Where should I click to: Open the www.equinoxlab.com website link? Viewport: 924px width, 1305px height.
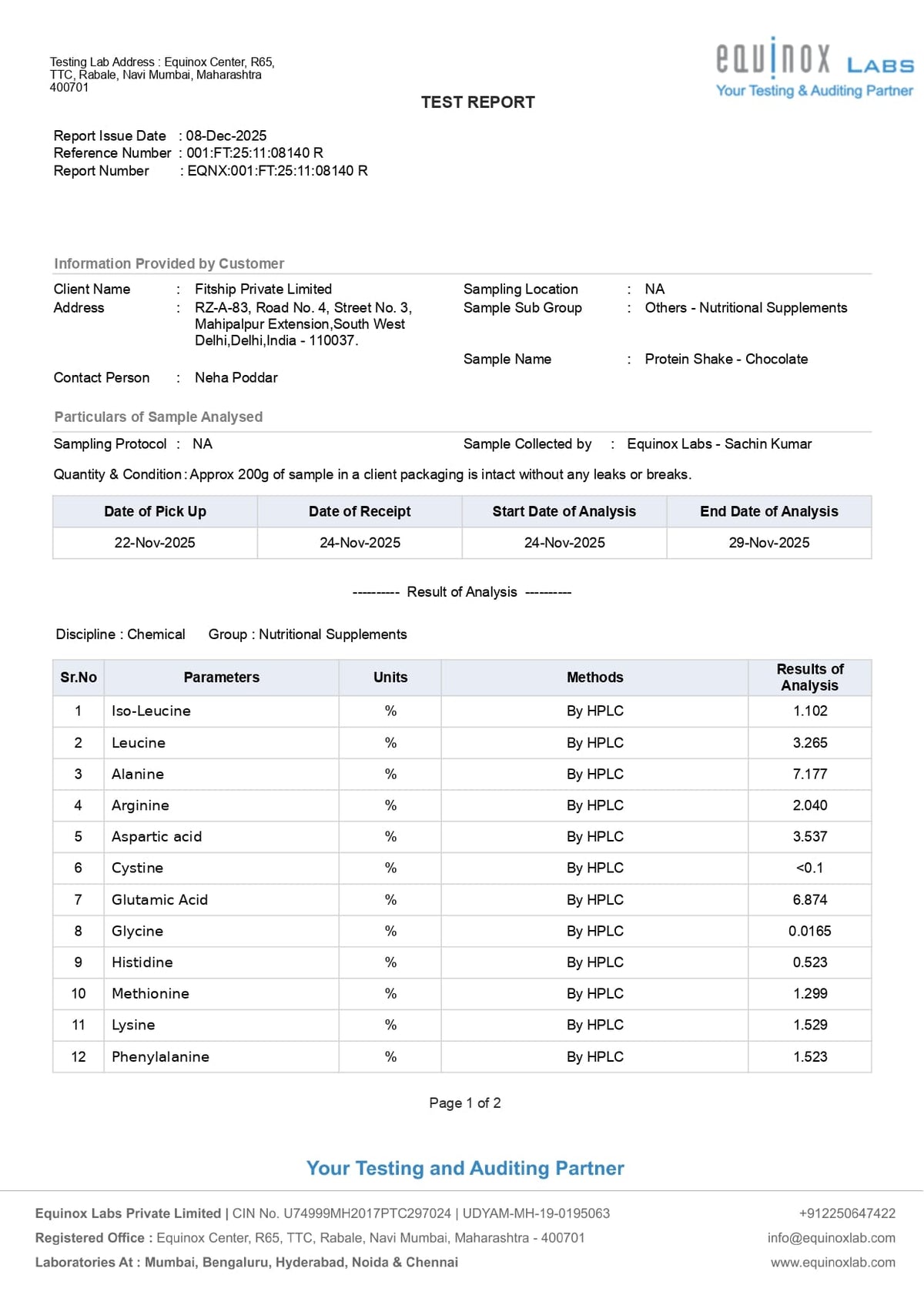(x=833, y=1262)
